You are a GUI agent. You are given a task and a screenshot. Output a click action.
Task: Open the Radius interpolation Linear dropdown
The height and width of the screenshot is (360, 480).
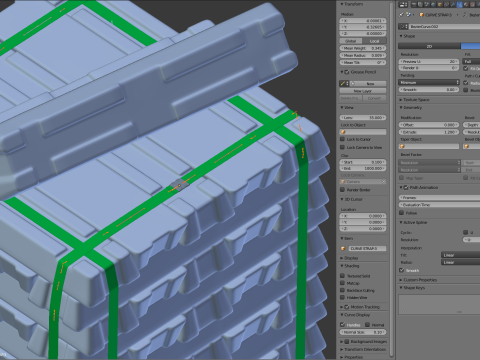click(x=461, y=262)
